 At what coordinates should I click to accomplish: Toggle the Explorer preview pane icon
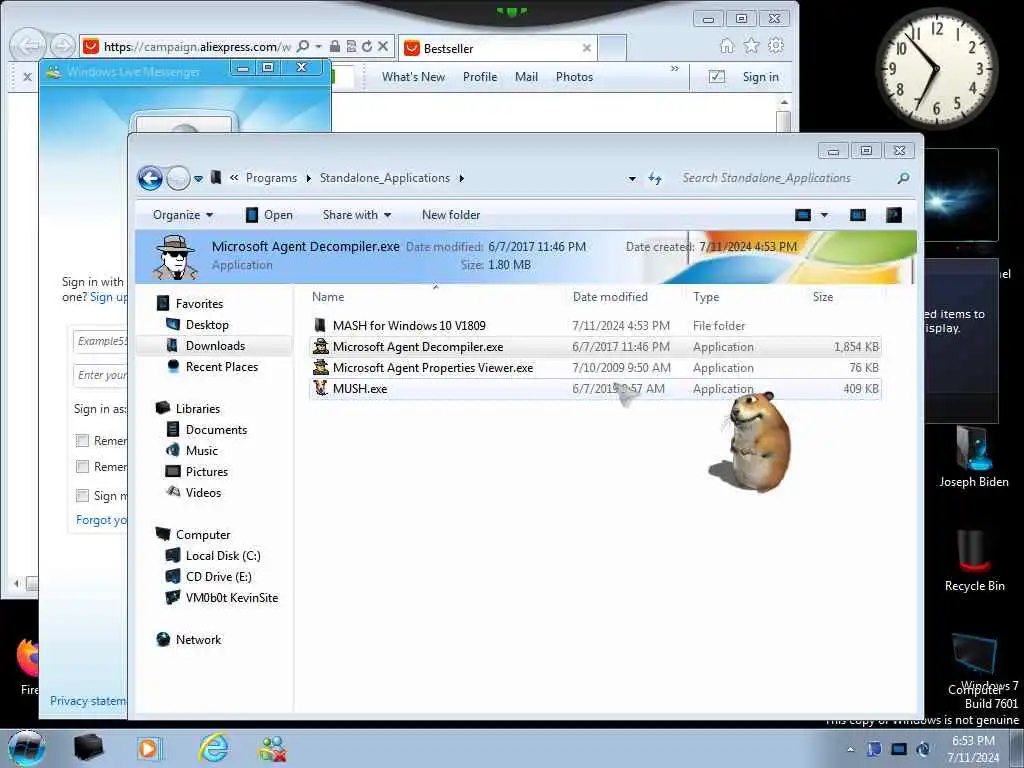tap(857, 215)
